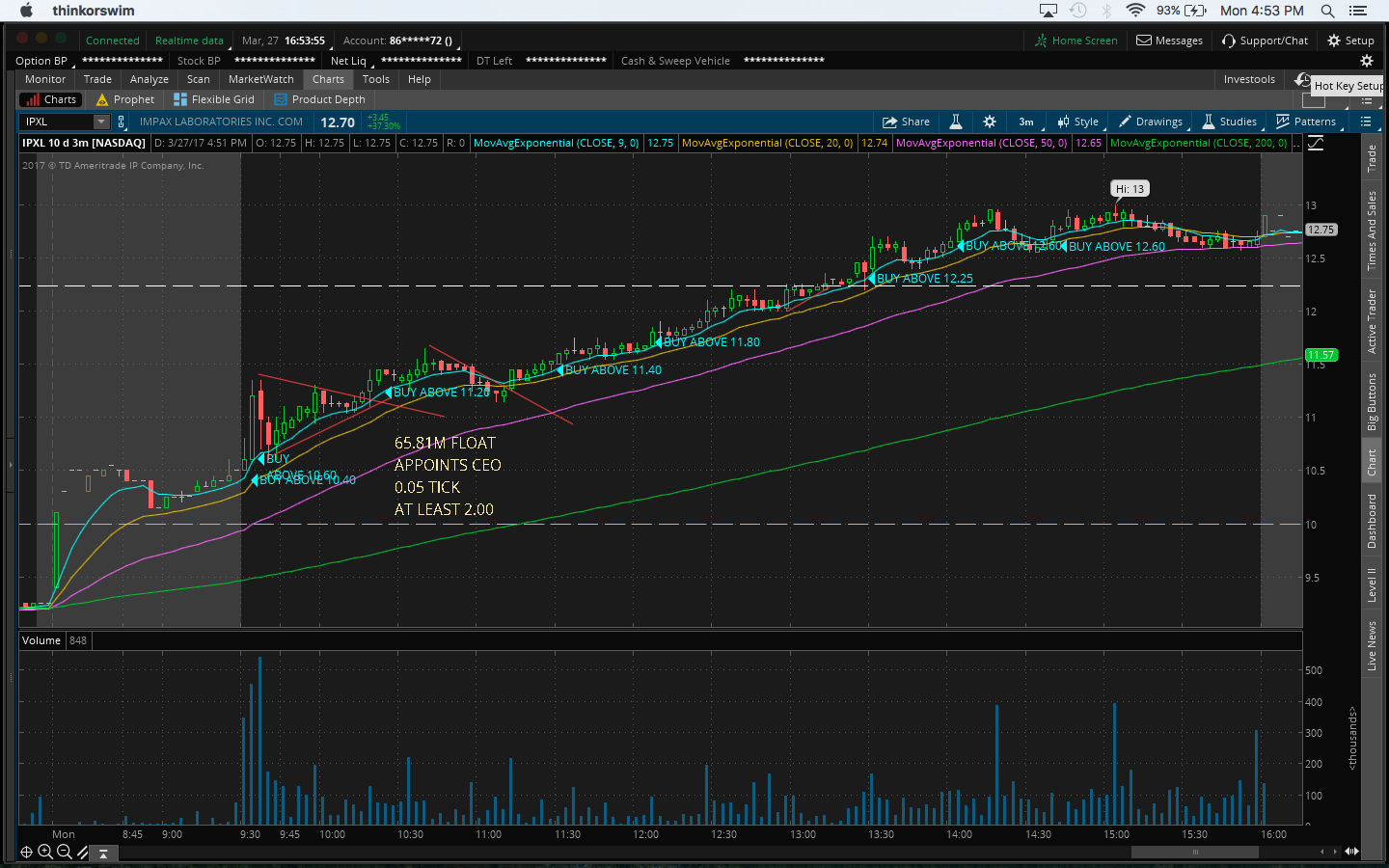Click the chart grid layout square icon
Screen dimensions: 1389x868
tap(1313, 100)
